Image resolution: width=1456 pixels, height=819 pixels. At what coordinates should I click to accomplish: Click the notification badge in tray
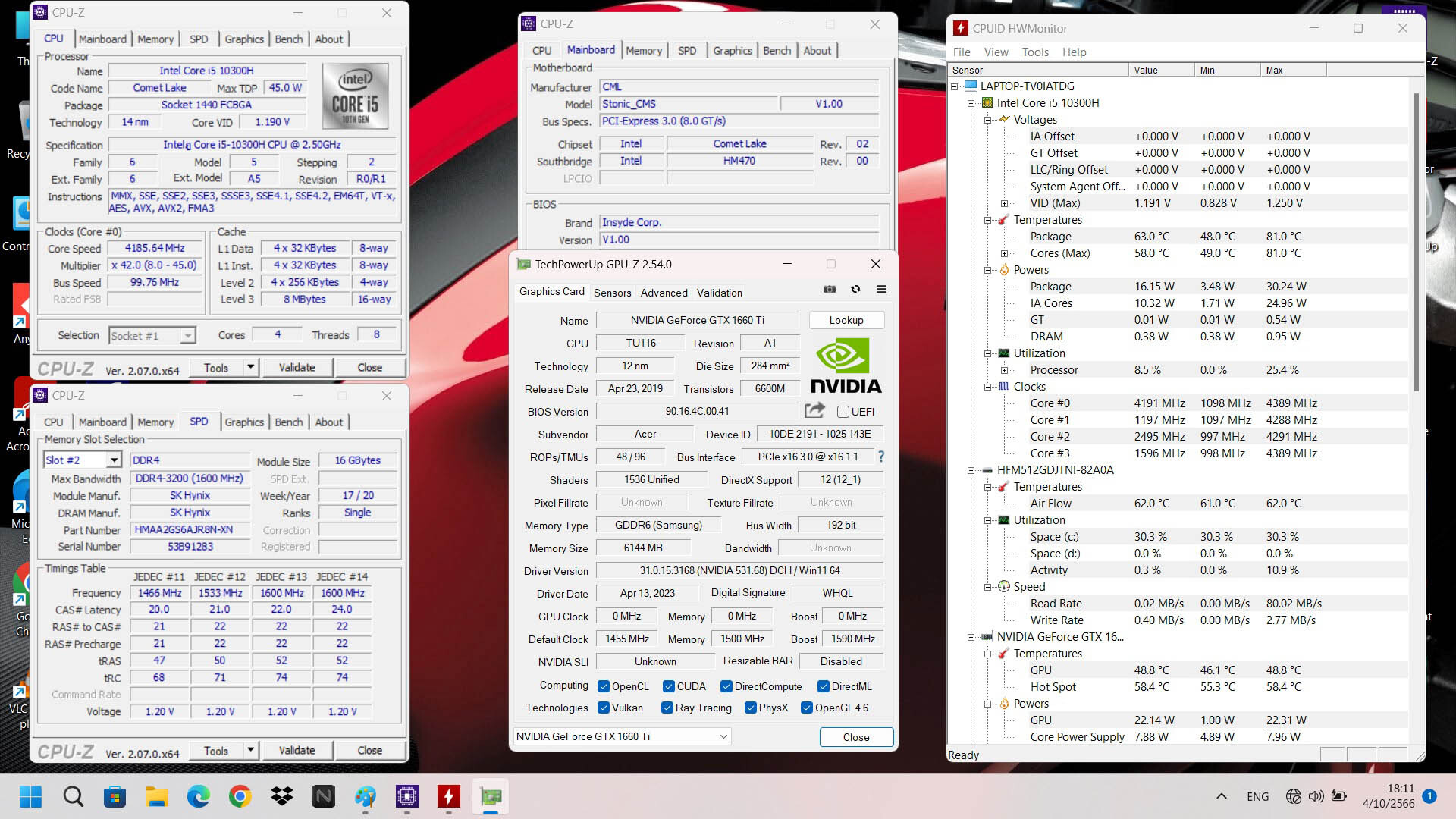click(x=1429, y=796)
